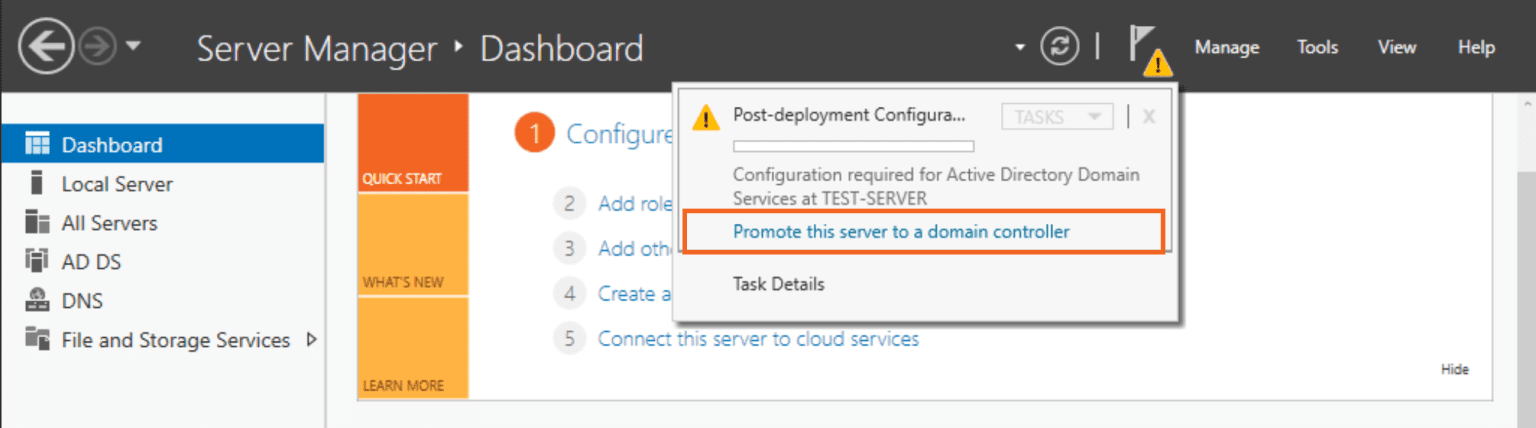
Task: Open the View menu
Action: [1397, 47]
